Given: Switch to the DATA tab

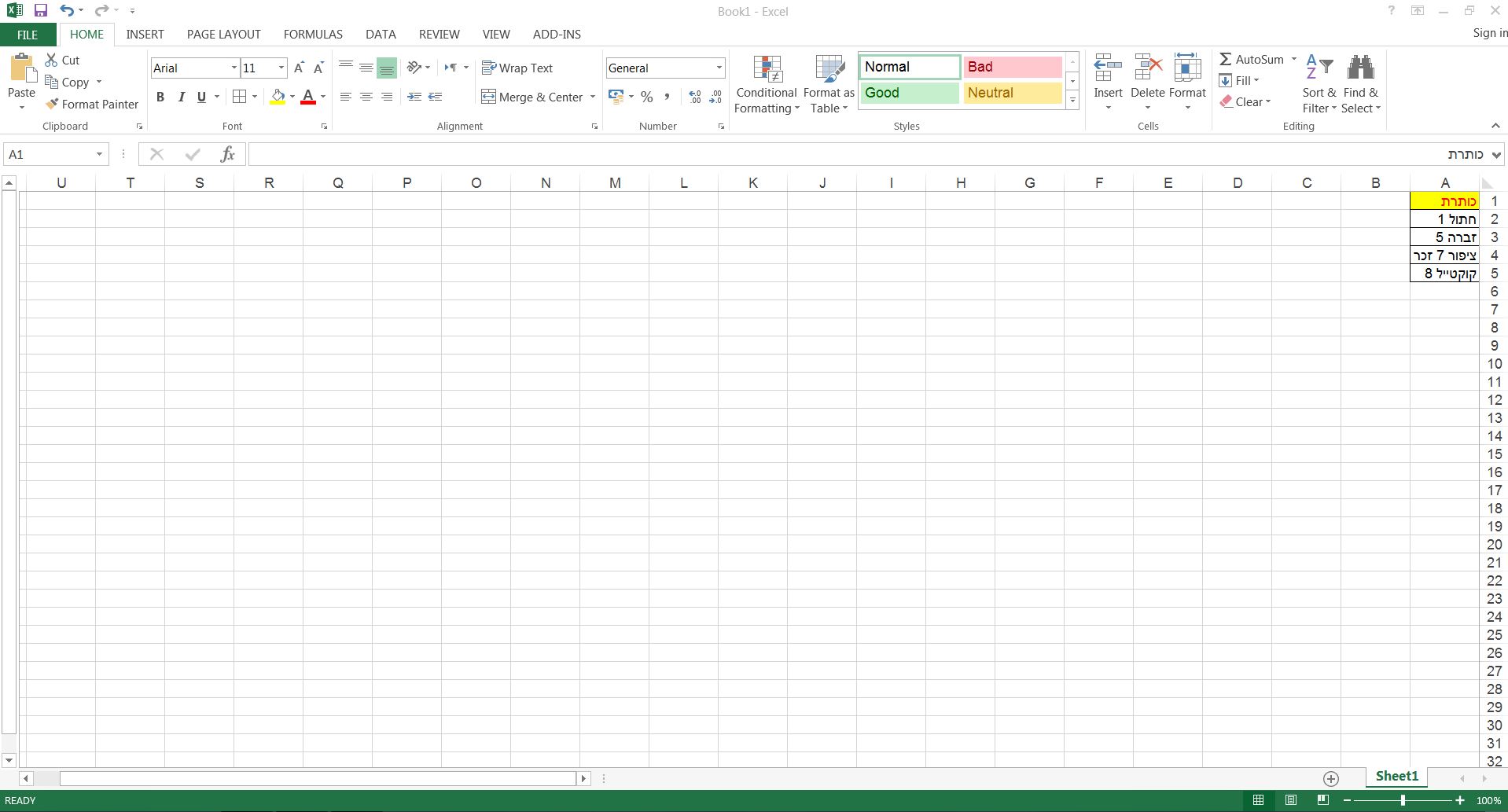Looking at the screenshot, I should coord(381,35).
